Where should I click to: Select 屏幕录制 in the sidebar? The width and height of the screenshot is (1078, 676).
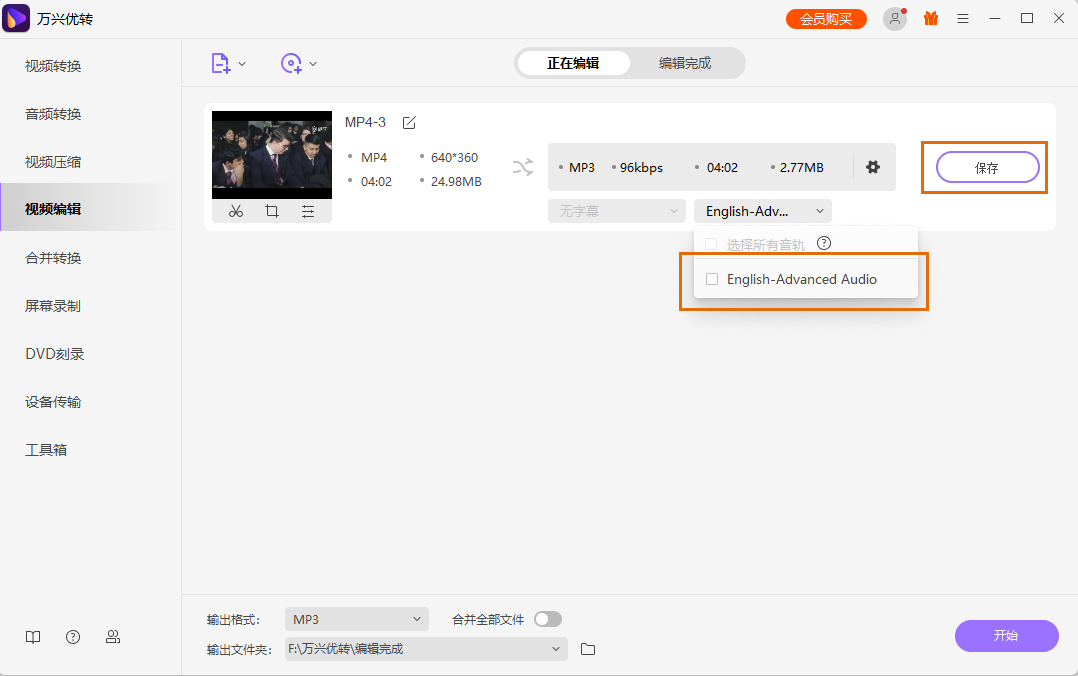pos(53,306)
